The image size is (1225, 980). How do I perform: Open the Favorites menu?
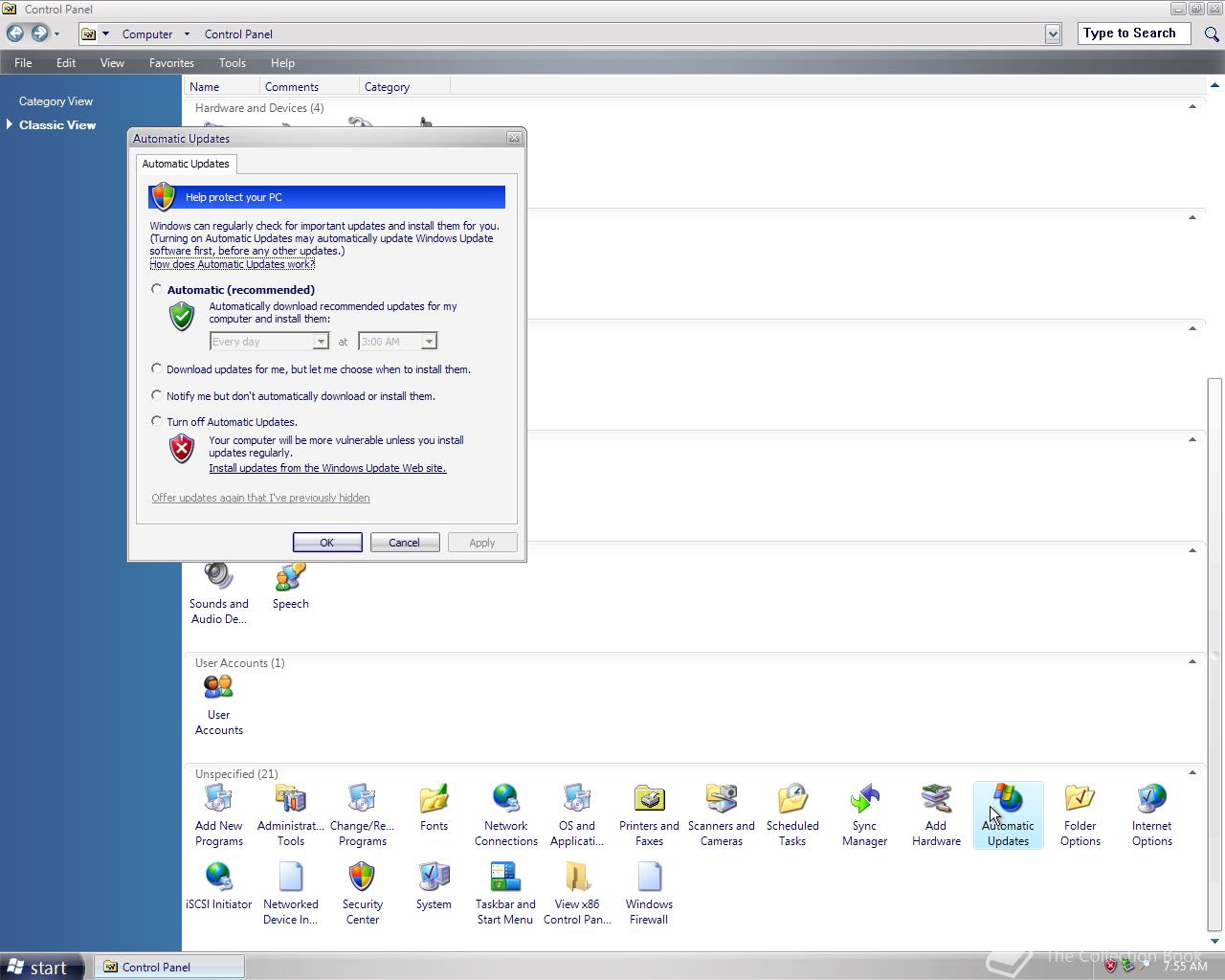pyautogui.click(x=171, y=62)
